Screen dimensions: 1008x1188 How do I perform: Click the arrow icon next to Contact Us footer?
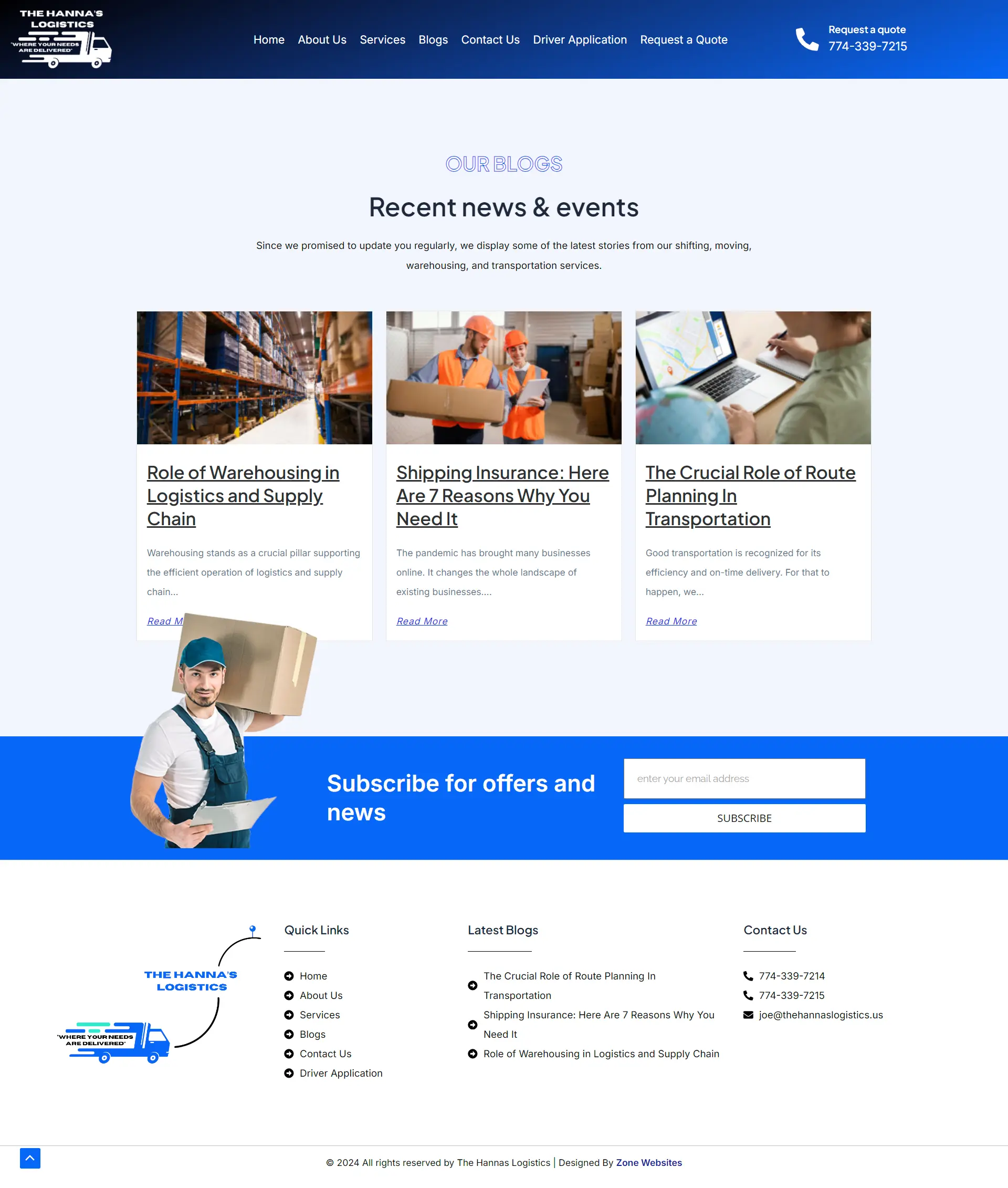289,1053
